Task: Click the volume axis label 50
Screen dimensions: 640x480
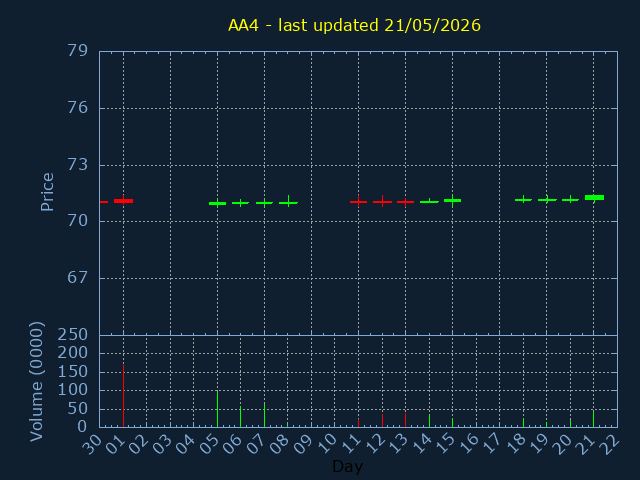Action: point(78,409)
